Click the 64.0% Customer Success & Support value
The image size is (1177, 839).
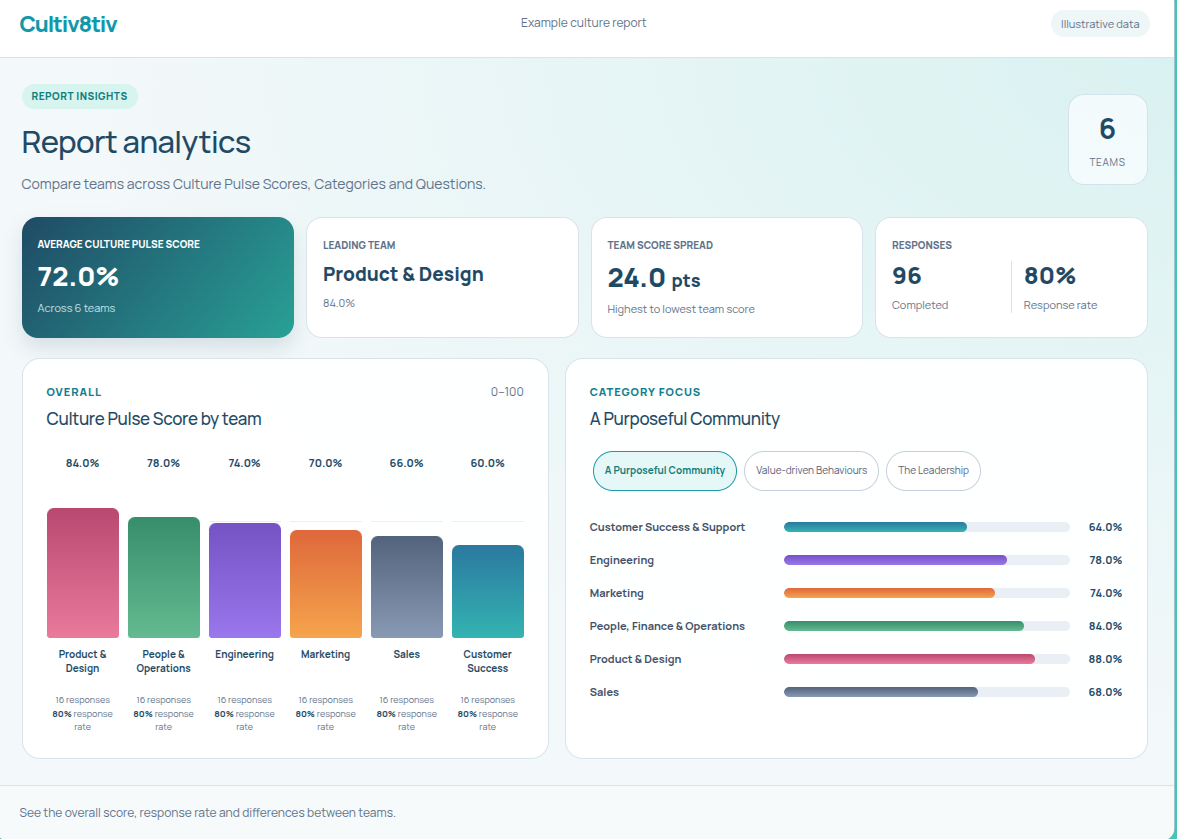click(x=1105, y=527)
